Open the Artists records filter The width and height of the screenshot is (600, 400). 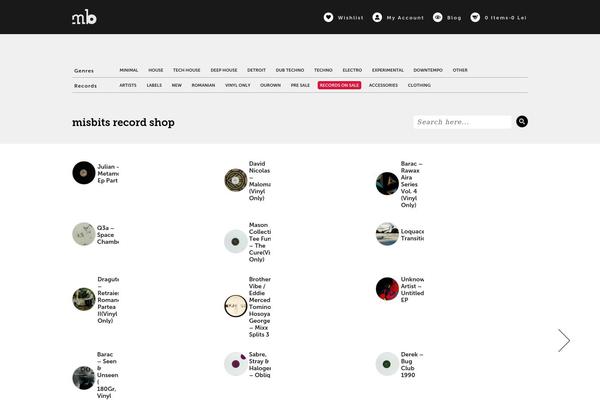[128, 85]
